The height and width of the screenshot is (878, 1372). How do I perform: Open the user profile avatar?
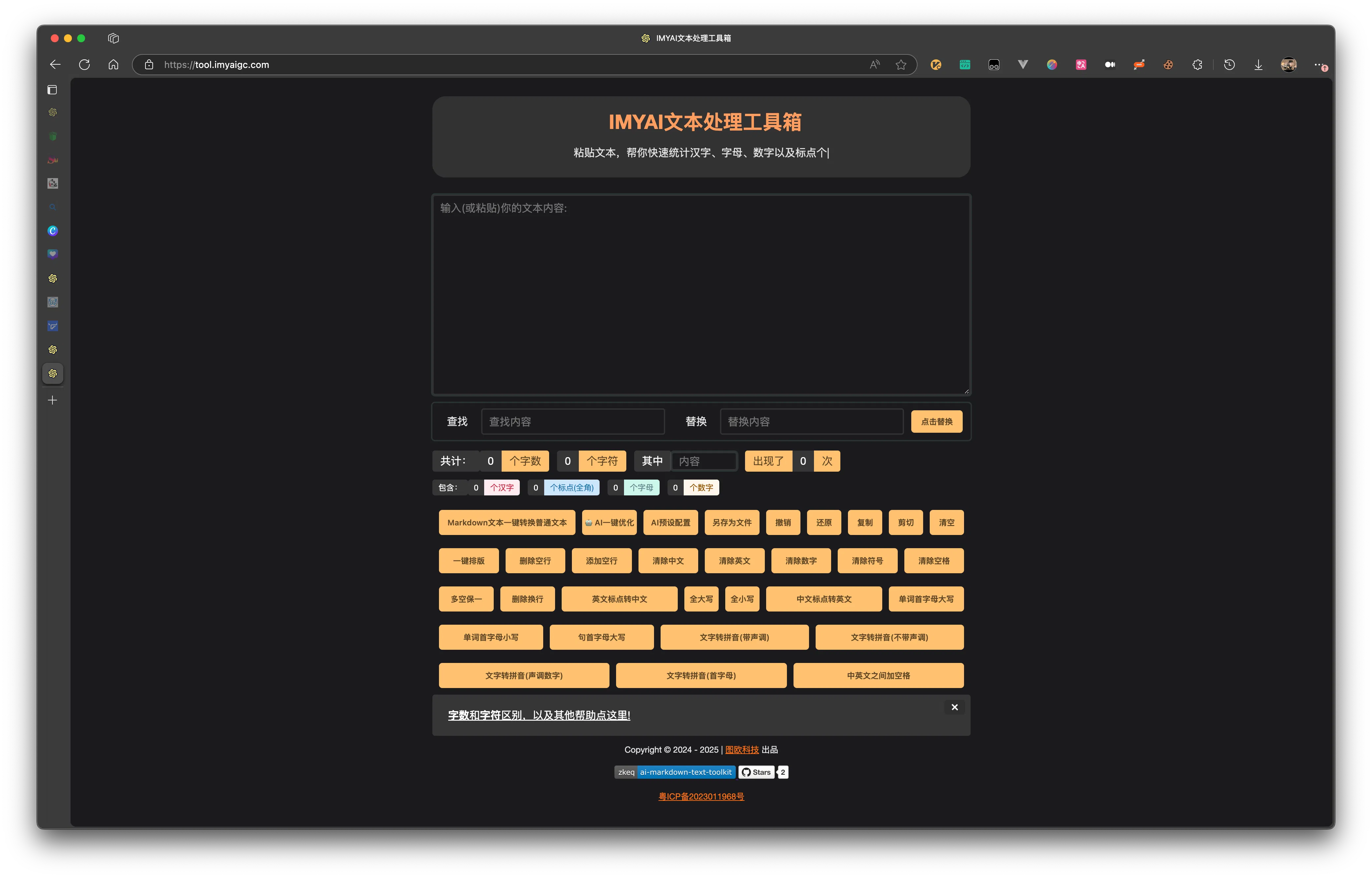click(1289, 64)
